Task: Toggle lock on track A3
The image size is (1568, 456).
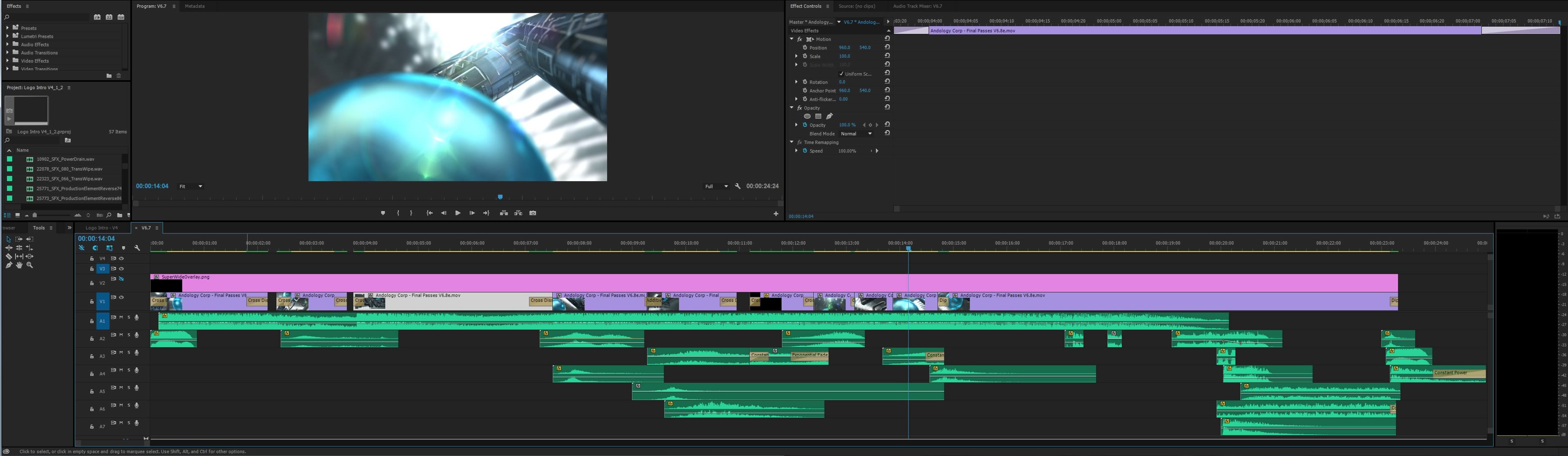Action: tap(92, 356)
